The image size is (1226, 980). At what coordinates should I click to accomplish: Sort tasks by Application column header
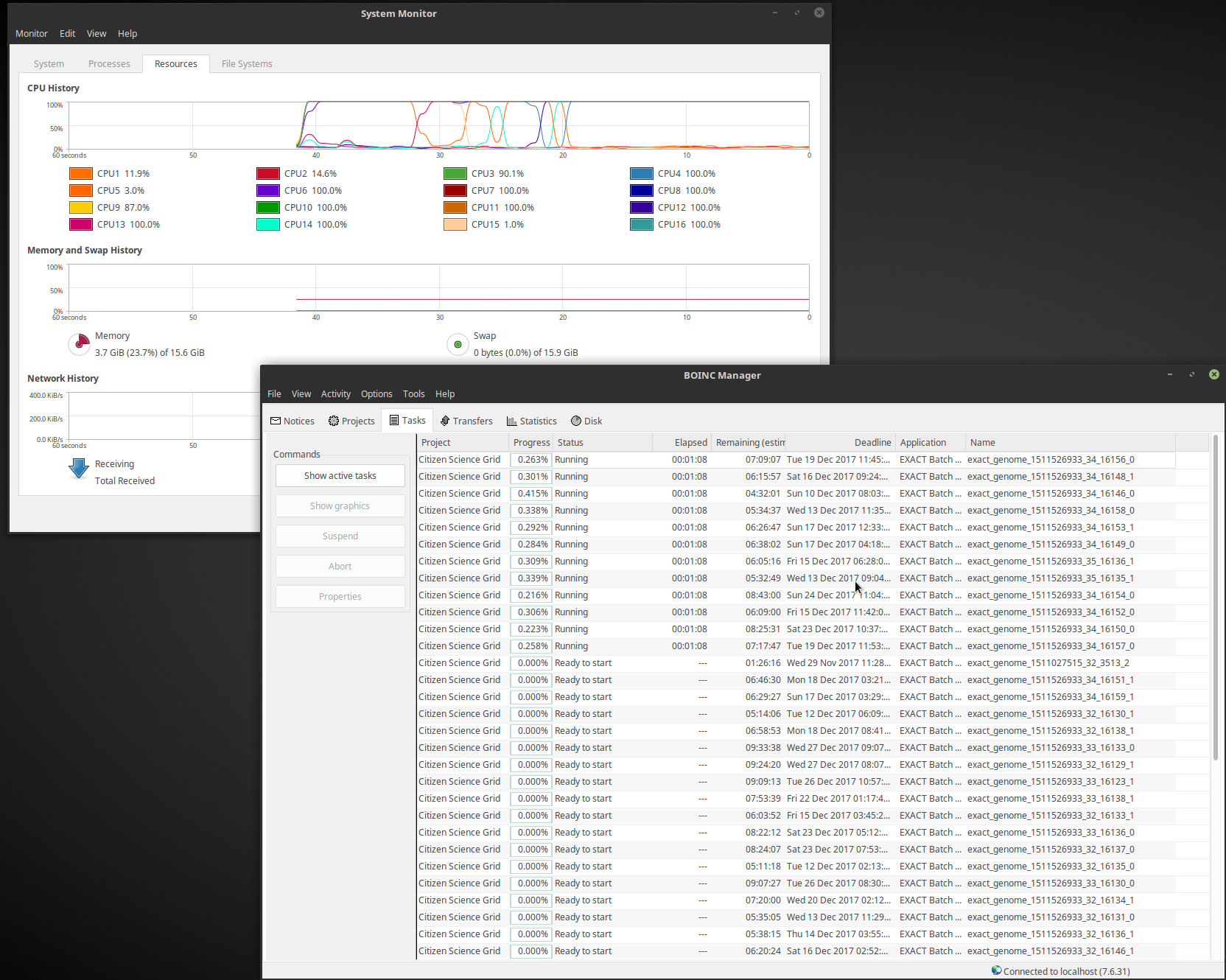(x=930, y=443)
